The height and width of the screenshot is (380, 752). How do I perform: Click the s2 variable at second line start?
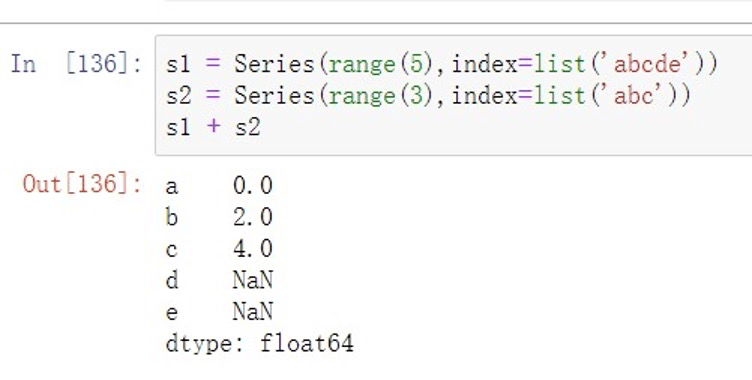point(178,96)
